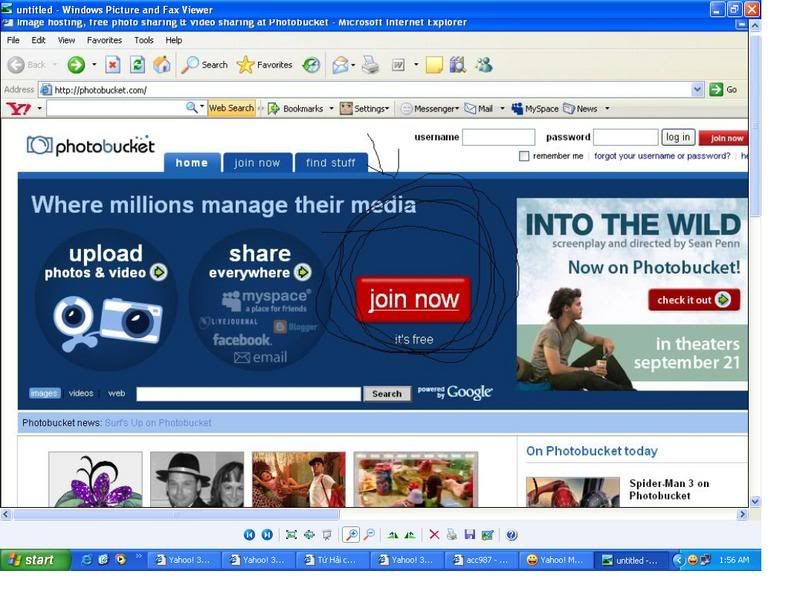The width and height of the screenshot is (800, 600).
Task: Click the Stop page icon
Action: [x=113, y=65]
